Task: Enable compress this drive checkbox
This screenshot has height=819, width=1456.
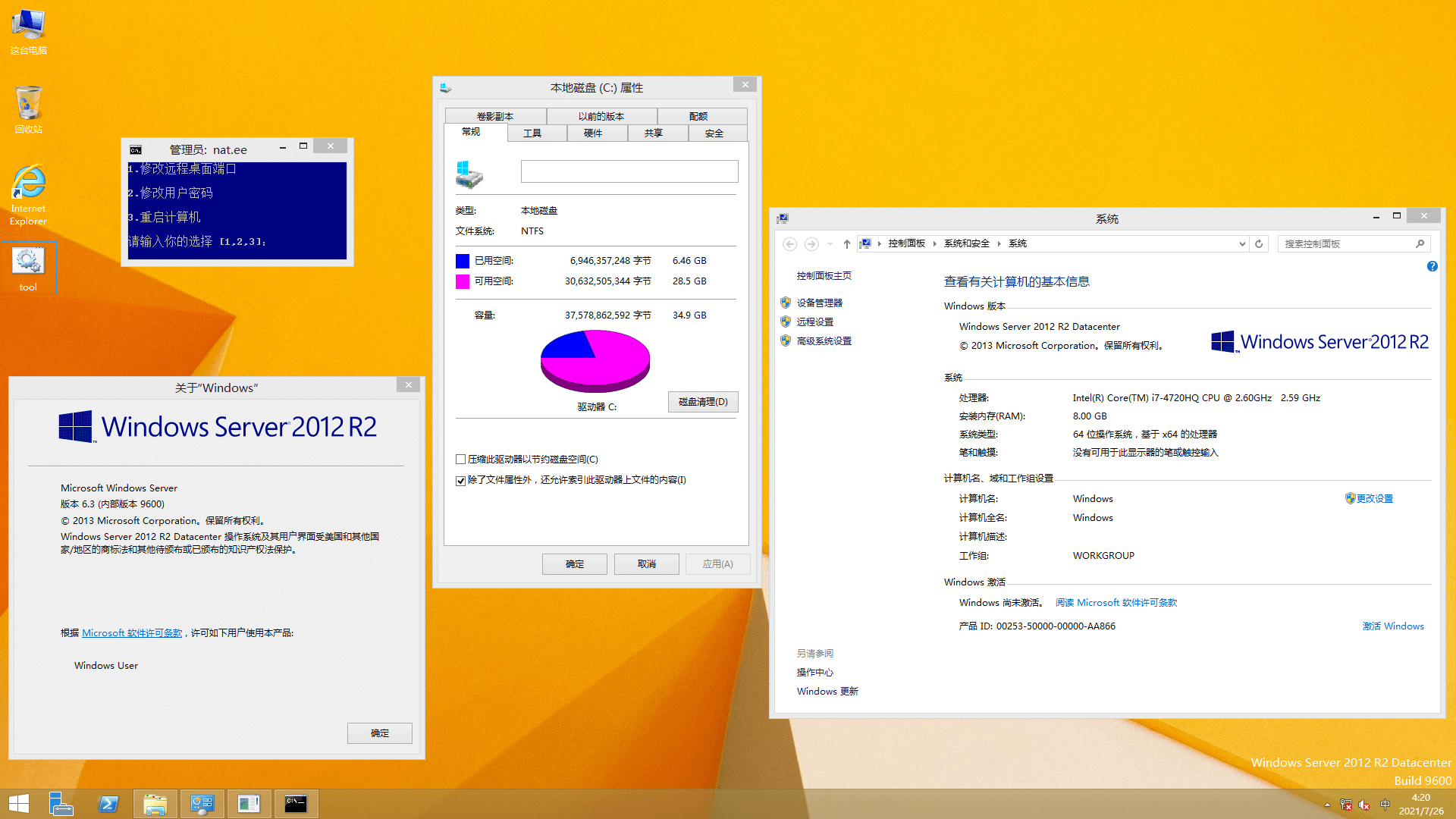Action: (x=460, y=460)
